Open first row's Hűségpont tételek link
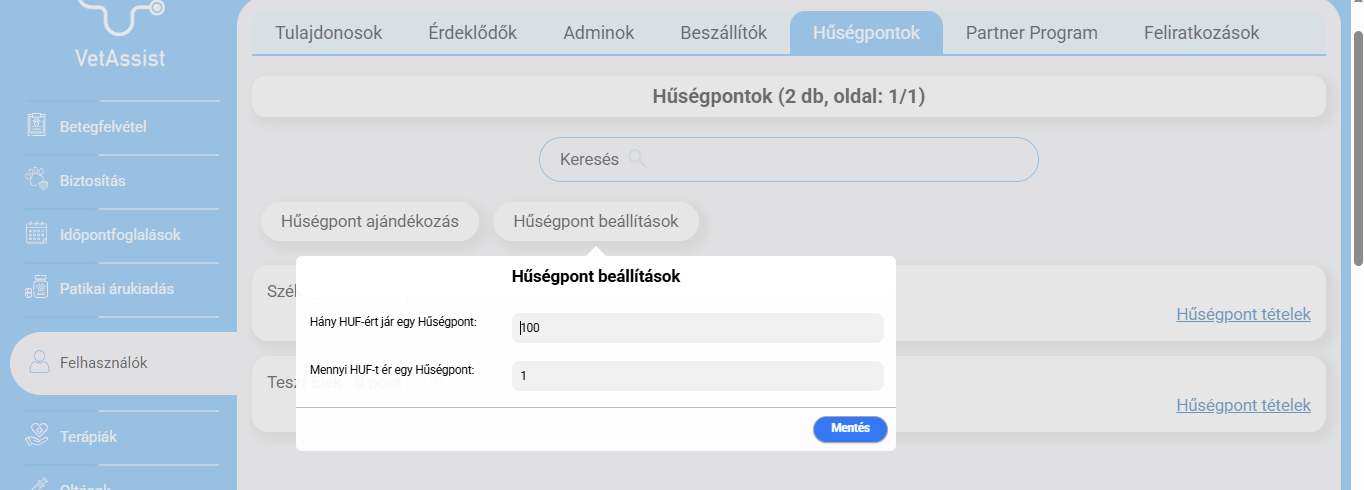The height and width of the screenshot is (490, 1364). (x=1243, y=314)
